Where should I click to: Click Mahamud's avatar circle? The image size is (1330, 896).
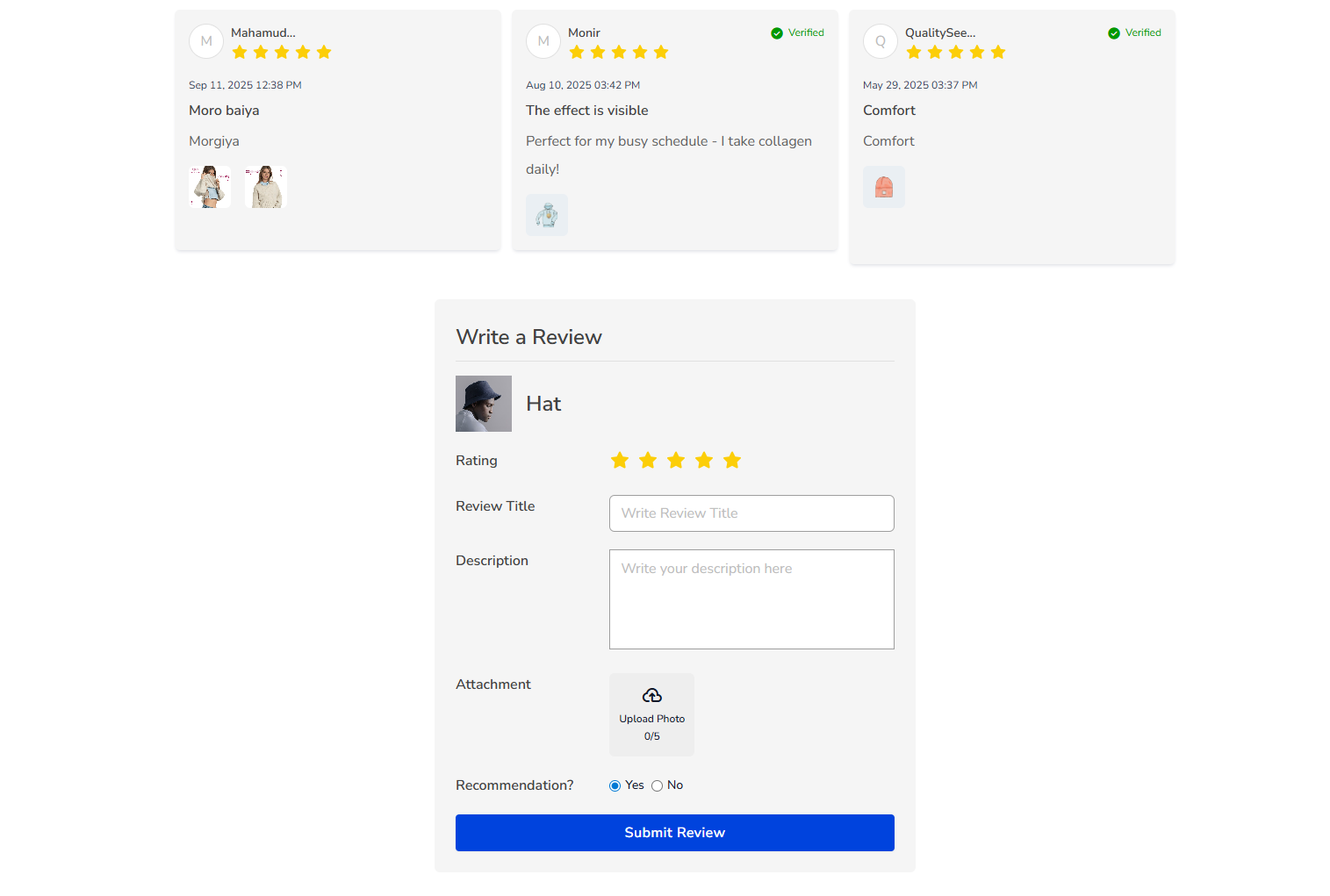206,41
